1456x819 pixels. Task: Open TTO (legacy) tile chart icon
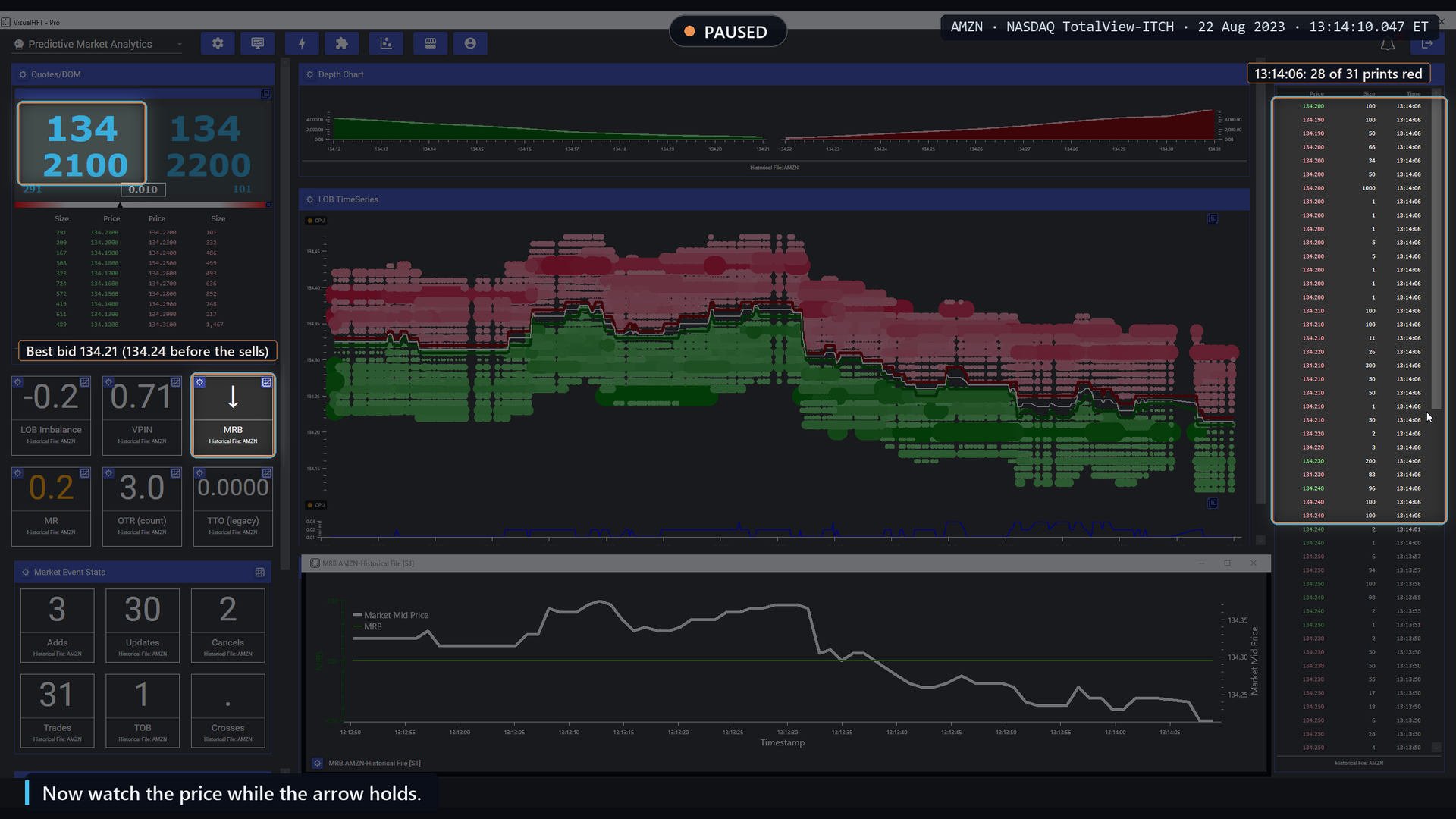pos(267,473)
